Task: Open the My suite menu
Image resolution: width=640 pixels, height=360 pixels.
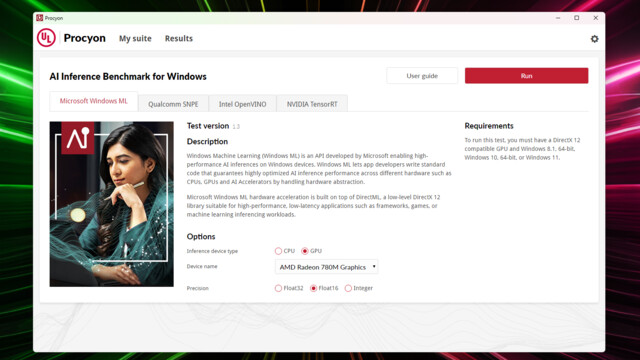Action: click(x=135, y=38)
